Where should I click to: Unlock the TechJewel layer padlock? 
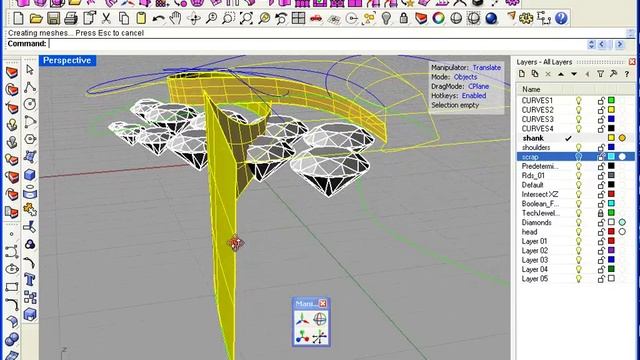601,213
